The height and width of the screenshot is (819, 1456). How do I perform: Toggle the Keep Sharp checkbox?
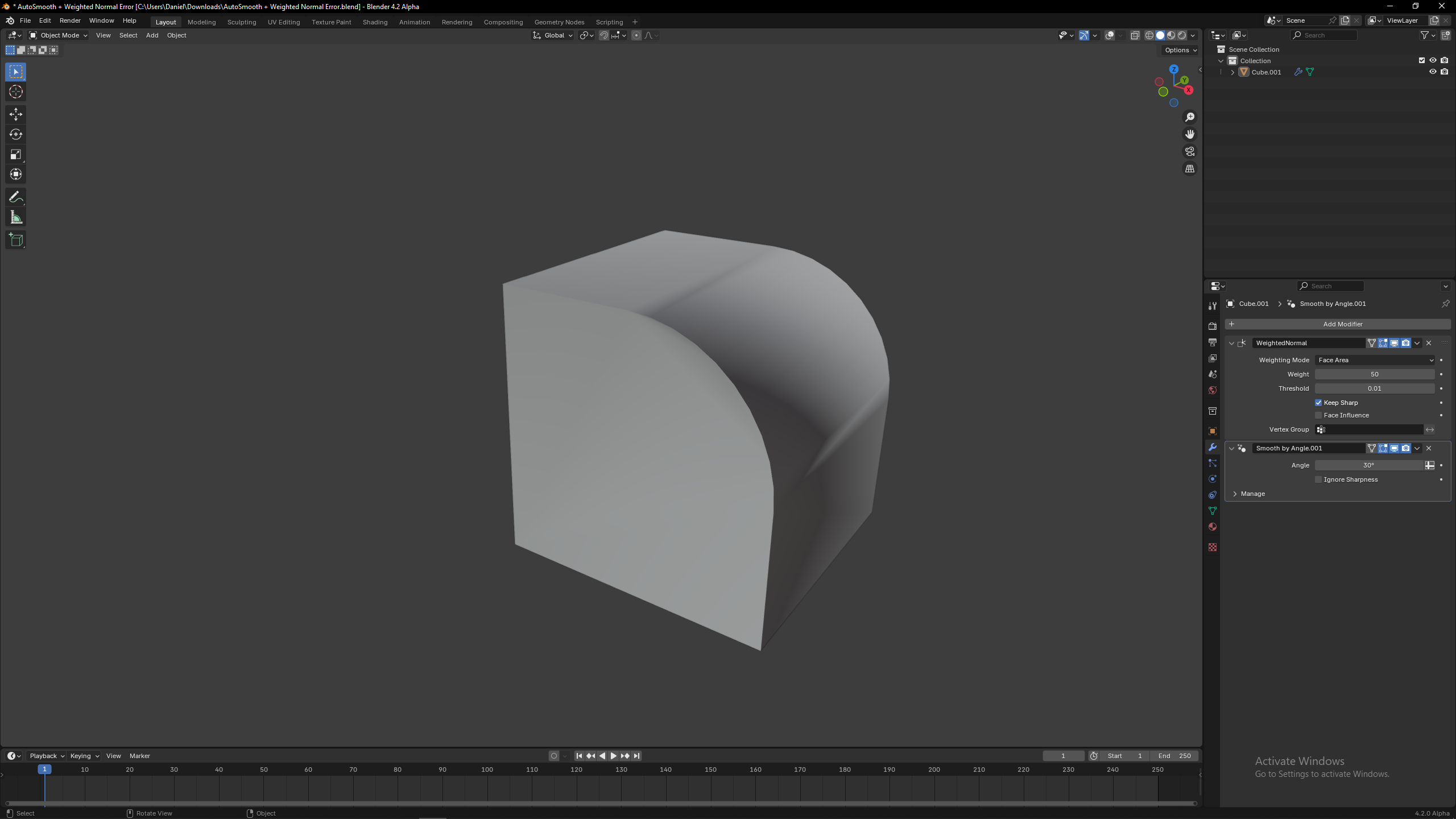click(x=1318, y=403)
